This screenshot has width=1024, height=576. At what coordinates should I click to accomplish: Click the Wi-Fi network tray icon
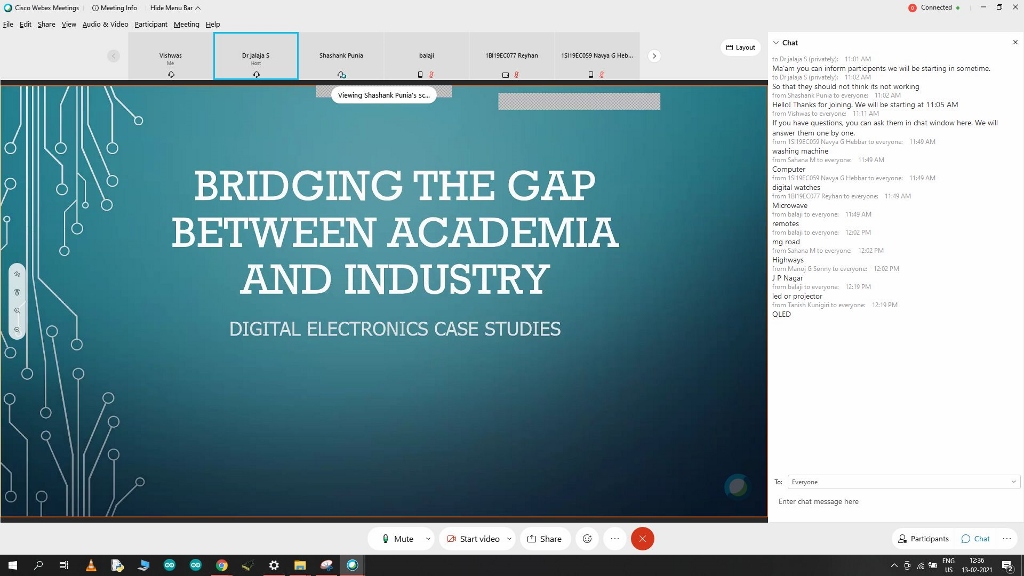(x=920, y=566)
